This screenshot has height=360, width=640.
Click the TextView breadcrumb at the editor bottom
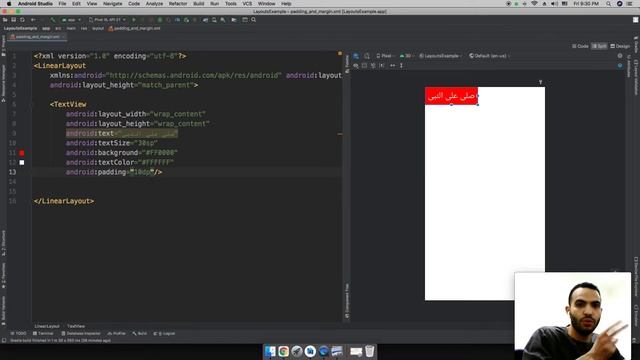point(76,326)
